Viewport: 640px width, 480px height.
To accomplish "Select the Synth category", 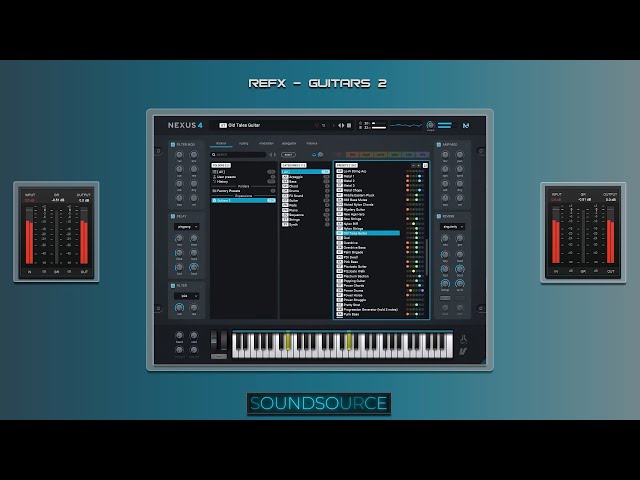I will (306, 224).
